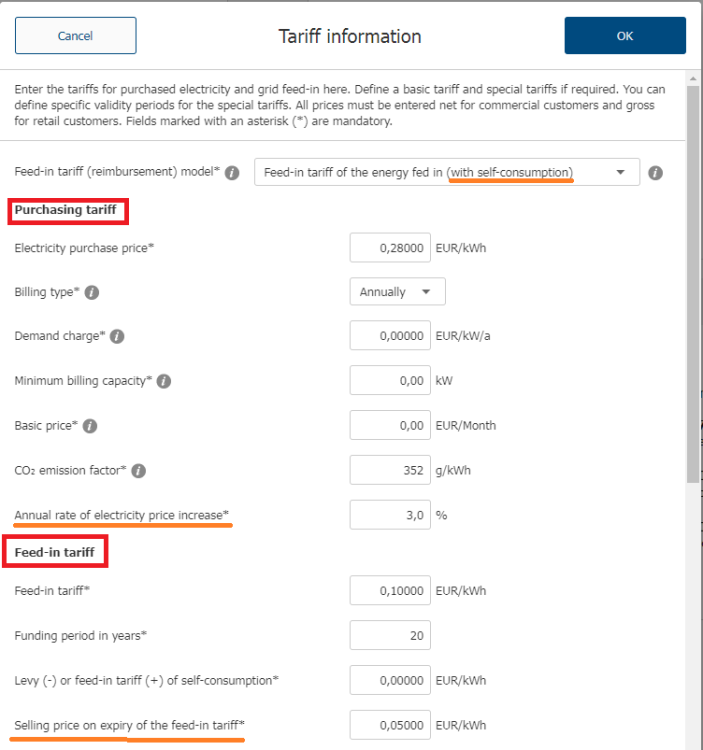Image resolution: width=703 pixels, height=750 pixels.
Task: Click the Basic price input box
Action: click(x=390, y=425)
